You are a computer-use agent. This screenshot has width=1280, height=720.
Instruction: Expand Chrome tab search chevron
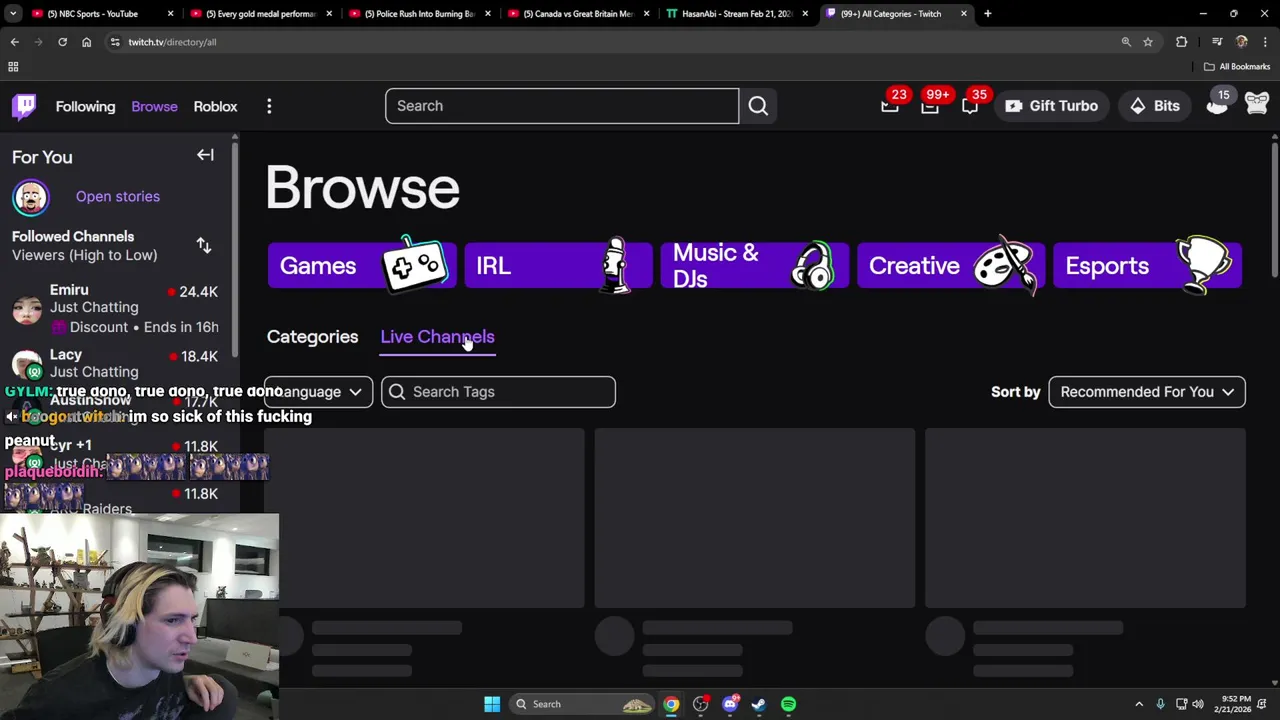(13, 14)
